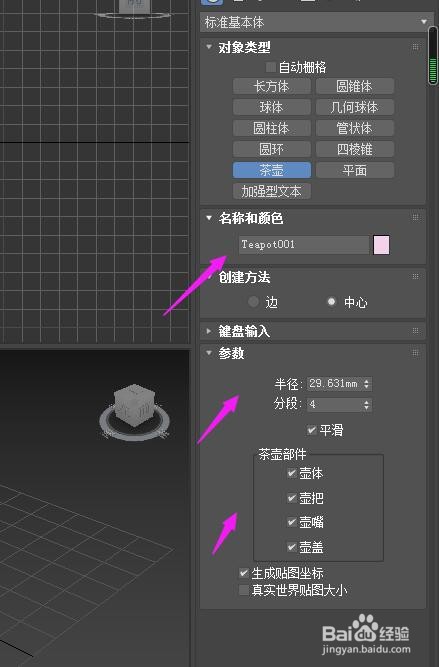Select the 球体 primitive button
Screen dimensions: 439x667
pyautogui.click(x=271, y=107)
